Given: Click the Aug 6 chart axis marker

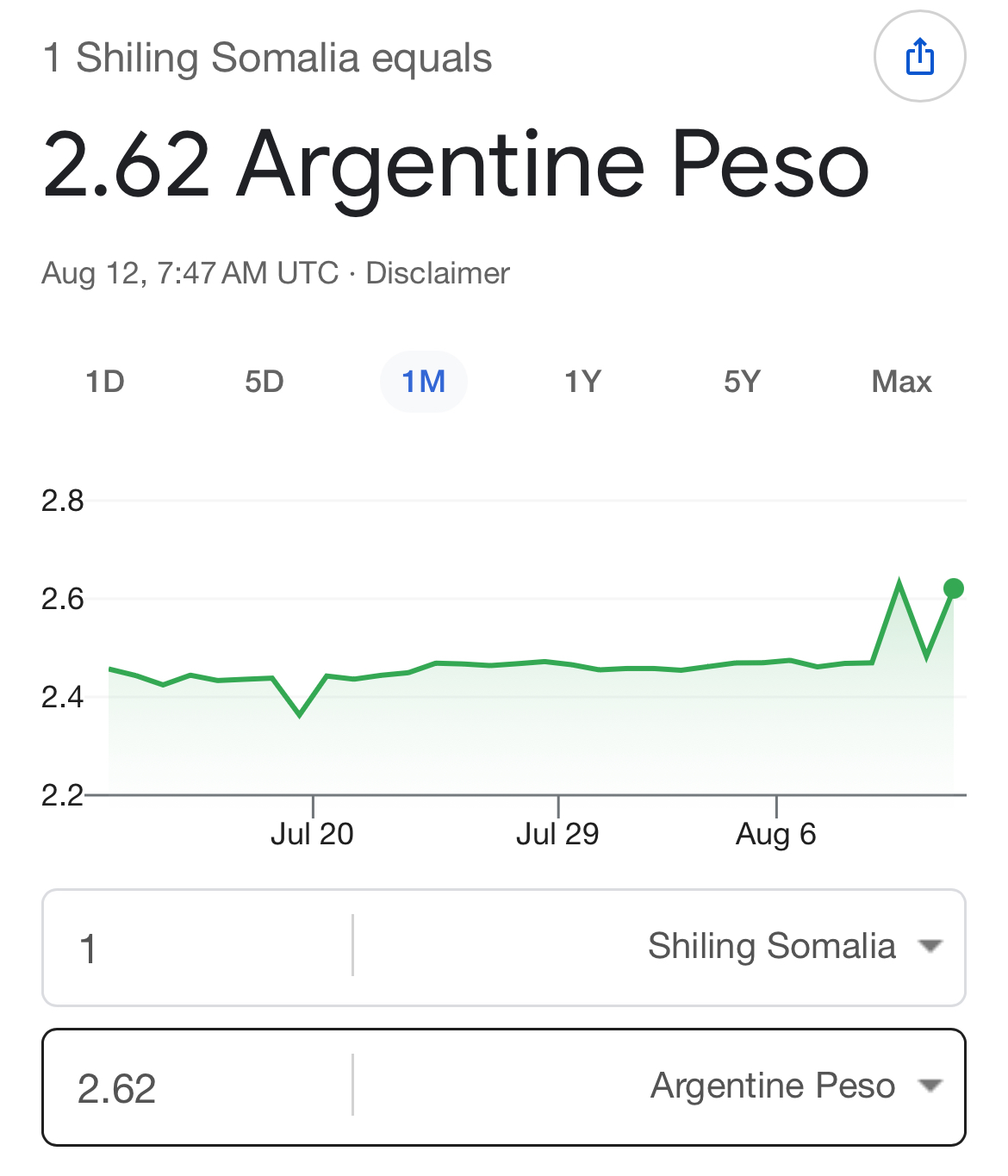Looking at the screenshot, I should pos(775,833).
